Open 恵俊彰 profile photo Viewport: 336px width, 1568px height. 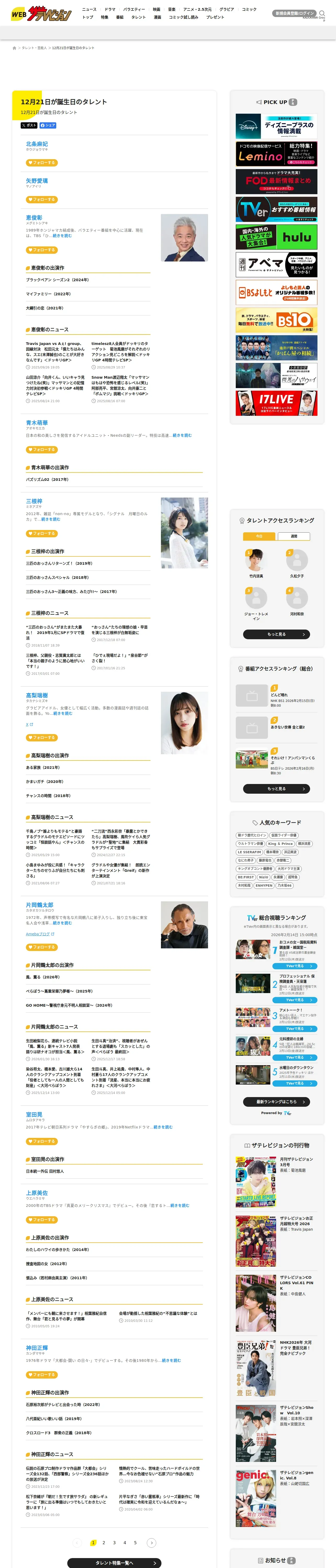[184, 237]
